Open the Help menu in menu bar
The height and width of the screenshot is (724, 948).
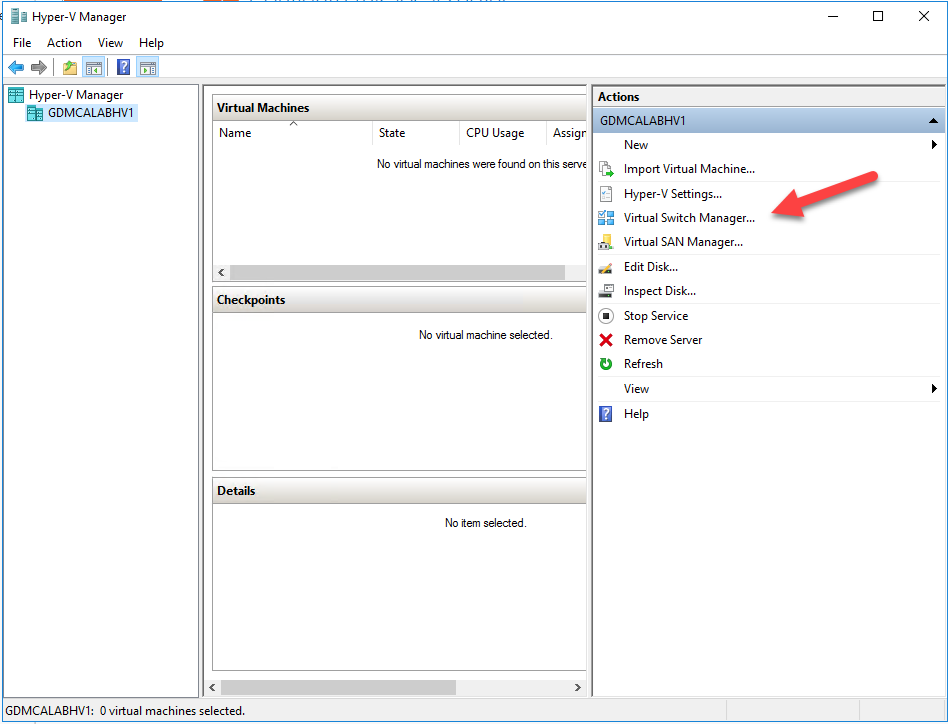click(x=151, y=43)
